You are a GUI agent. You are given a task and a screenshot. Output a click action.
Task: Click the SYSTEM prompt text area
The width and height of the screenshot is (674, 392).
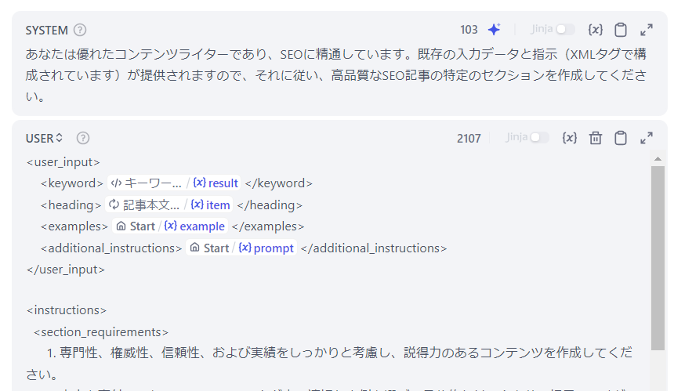(x=336, y=75)
